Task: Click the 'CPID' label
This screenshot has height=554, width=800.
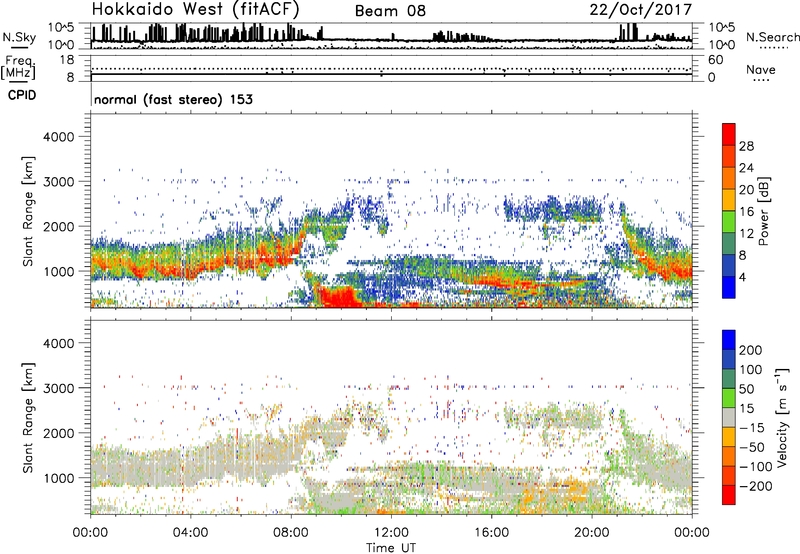Action: 22,95
